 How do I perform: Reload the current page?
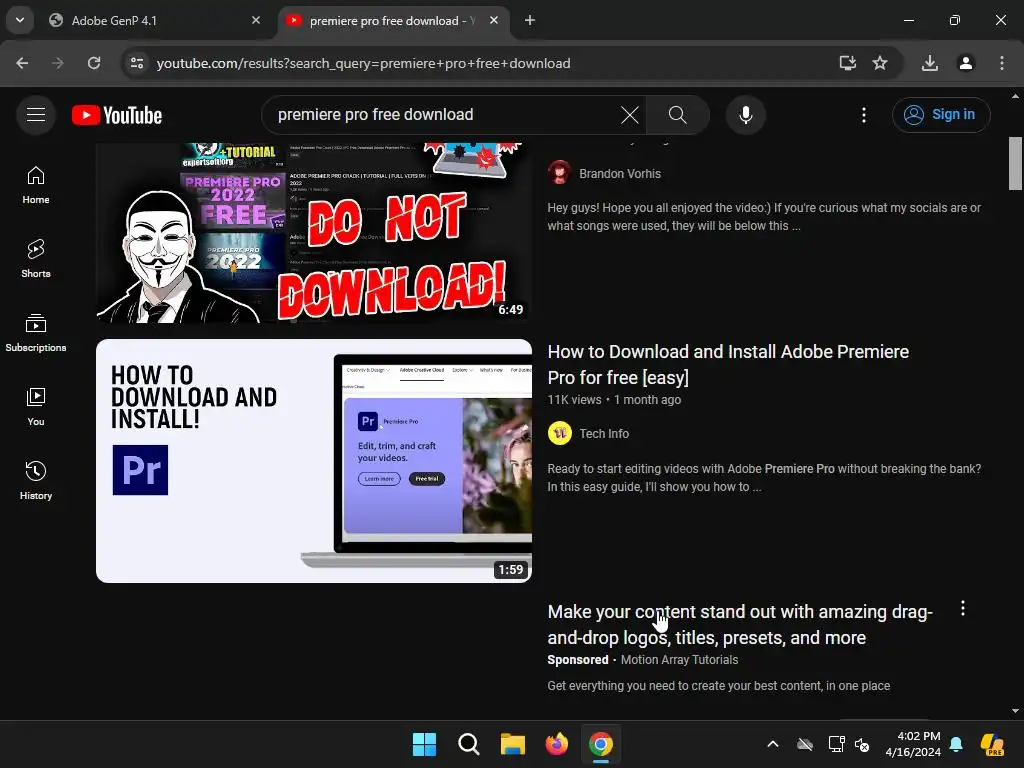(x=94, y=63)
